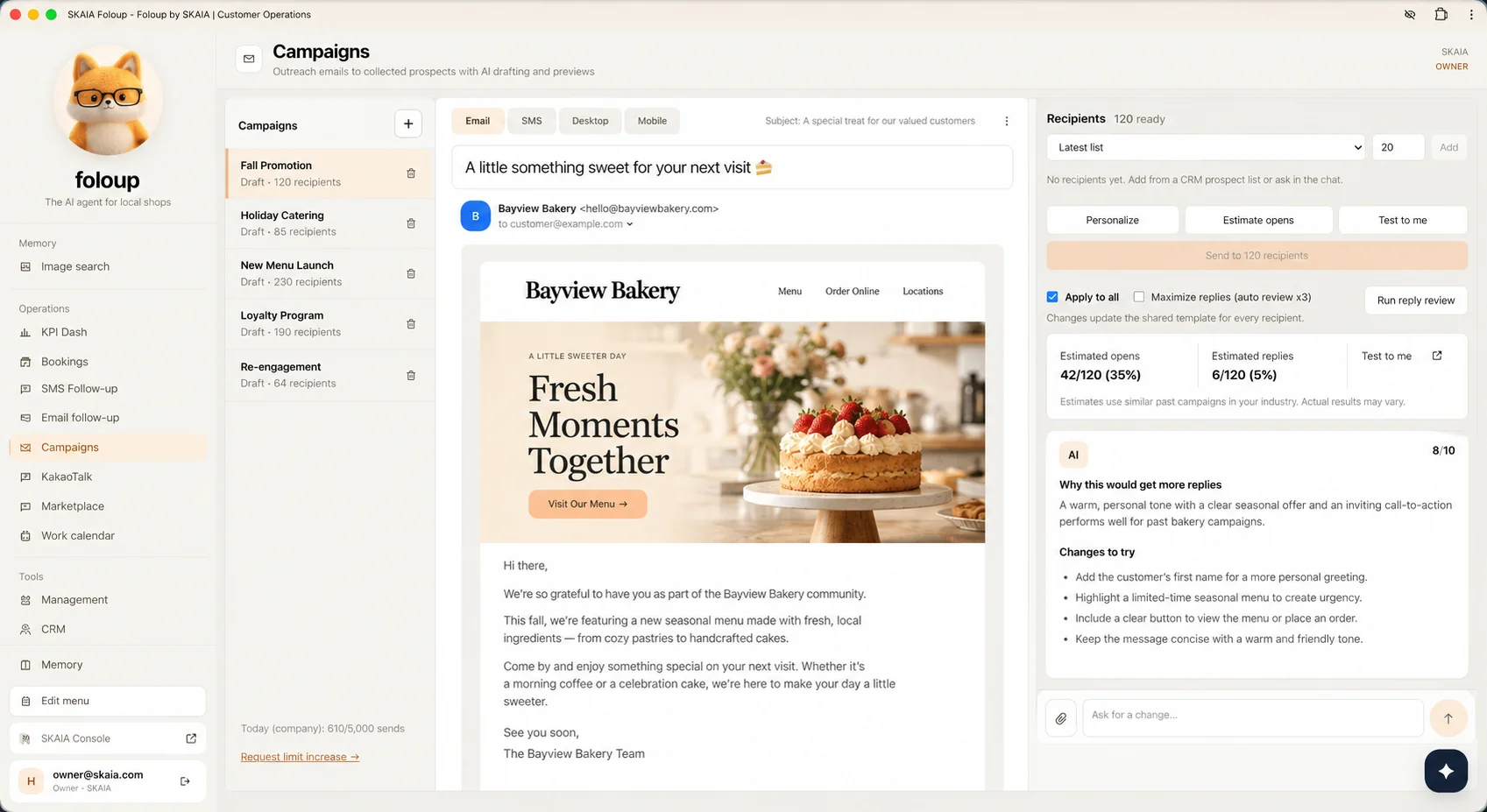The height and width of the screenshot is (812, 1487).
Task: Click the Test to me button
Action: [1402, 220]
